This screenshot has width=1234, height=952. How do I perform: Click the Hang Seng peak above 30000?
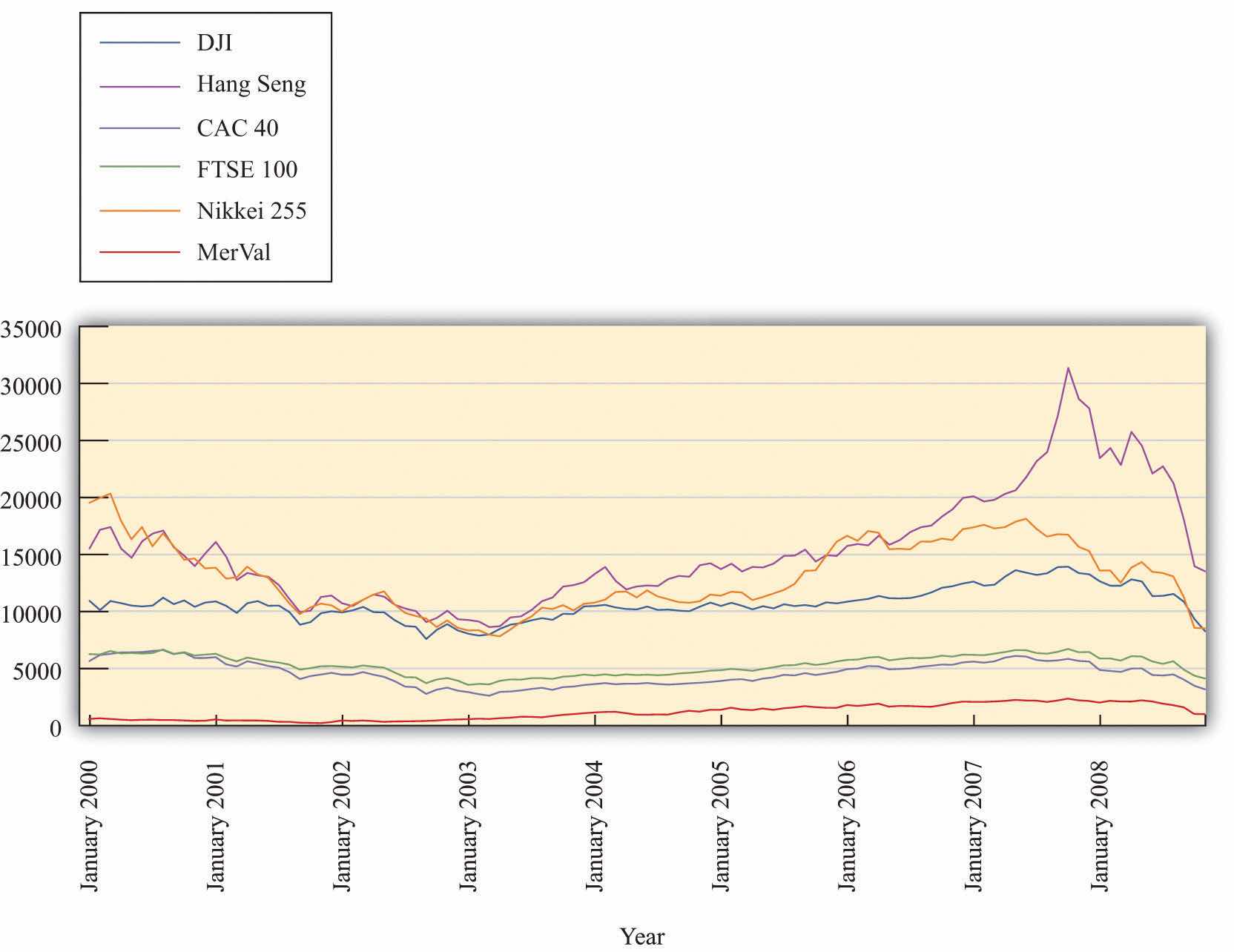tap(1068, 368)
